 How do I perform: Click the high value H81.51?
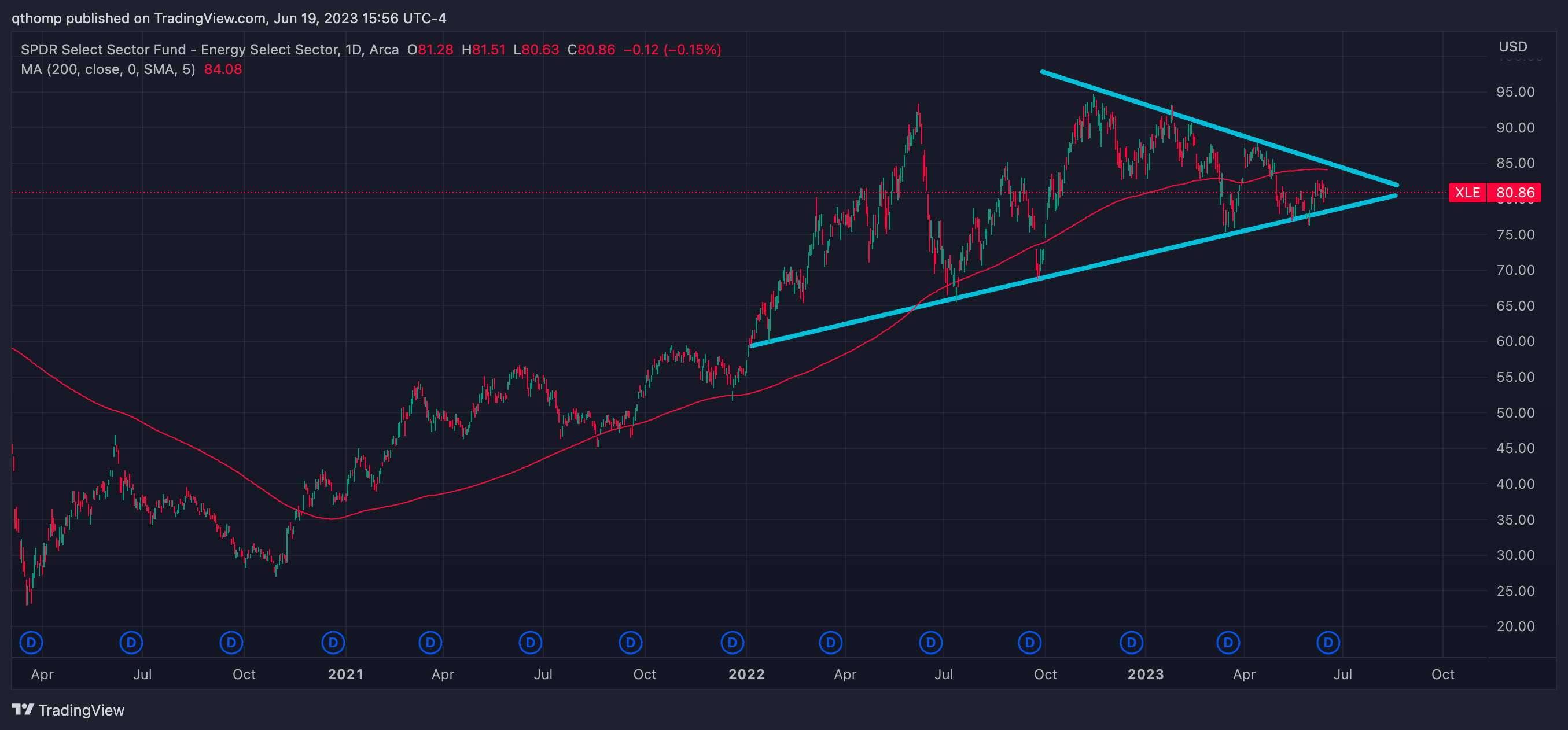pos(484,50)
